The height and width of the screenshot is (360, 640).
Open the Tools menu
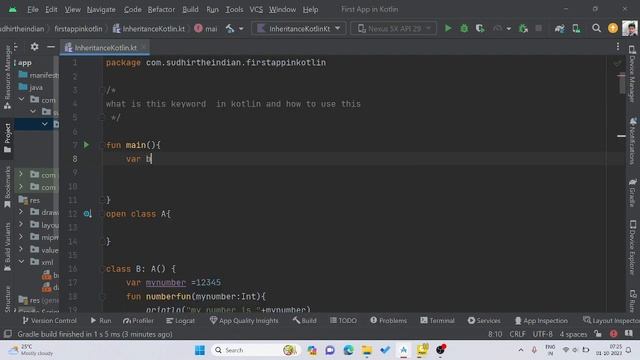point(234,9)
